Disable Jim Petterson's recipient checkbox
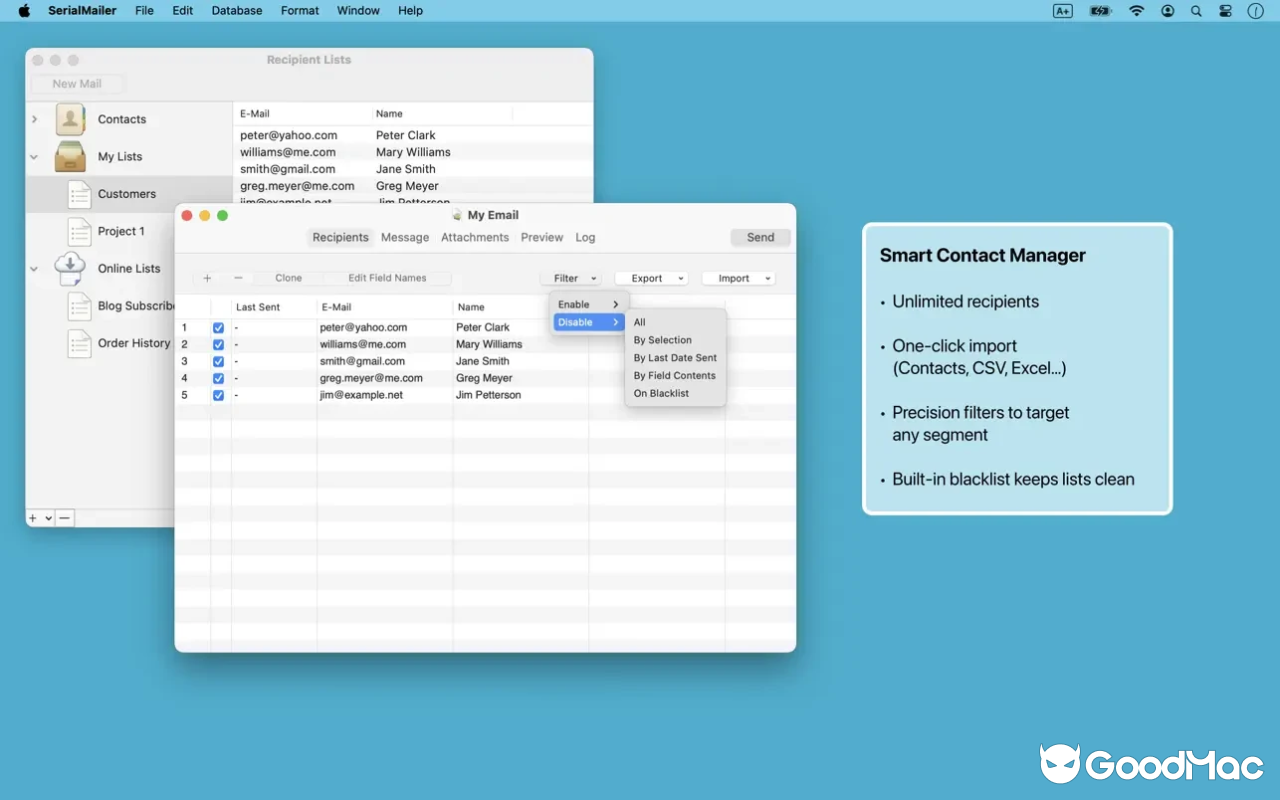The height and width of the screenshot is (800, 1280). click(218, 395)
